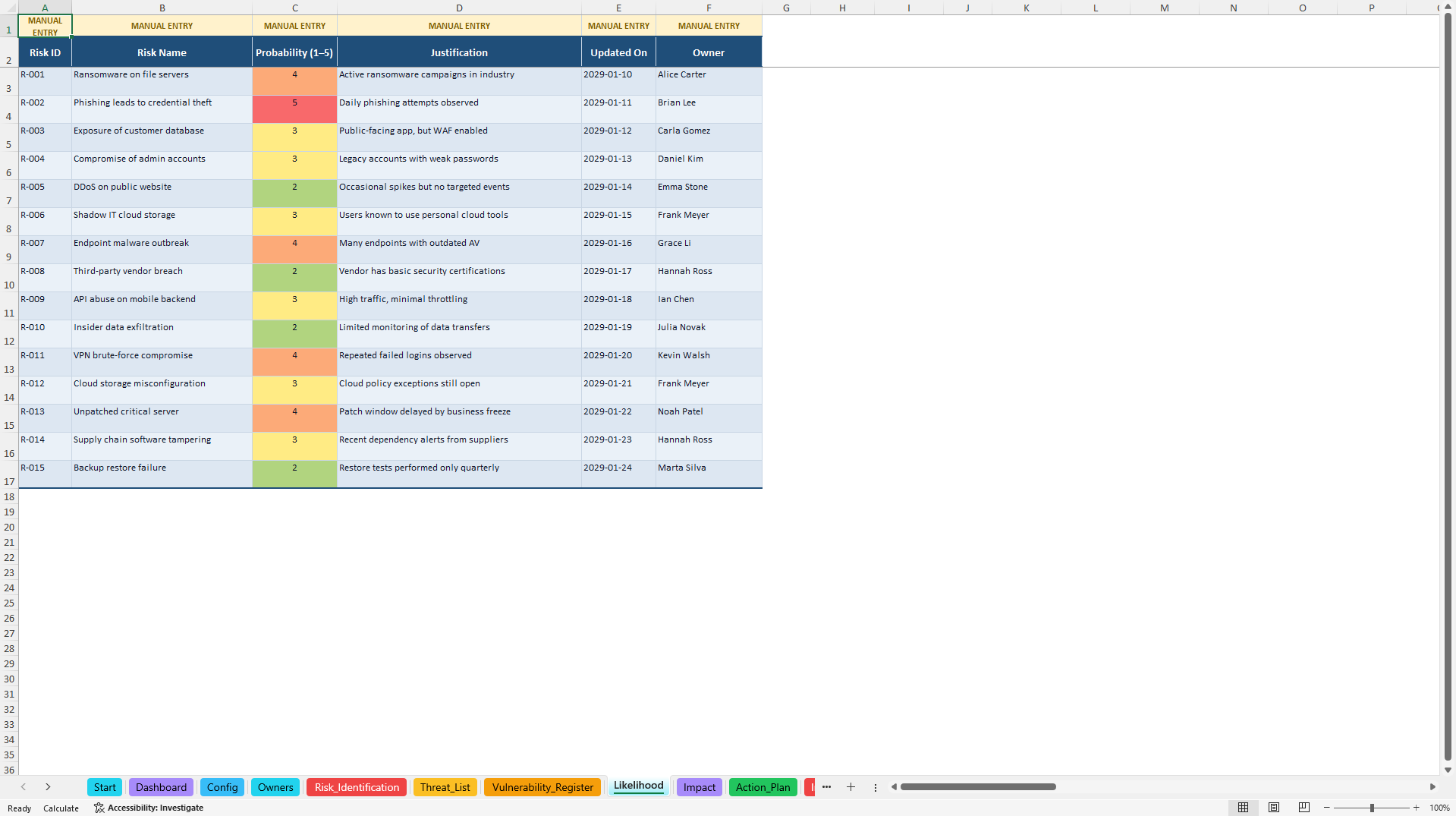
Task: Open hidden sheet tabs ellipsis
Action: click(x=826, y=787)
